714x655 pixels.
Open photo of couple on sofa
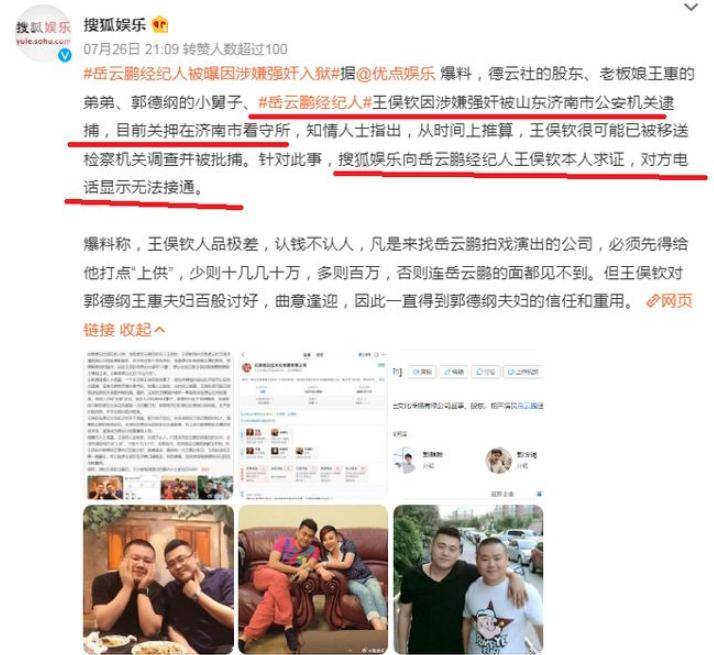tap(313, 579)
